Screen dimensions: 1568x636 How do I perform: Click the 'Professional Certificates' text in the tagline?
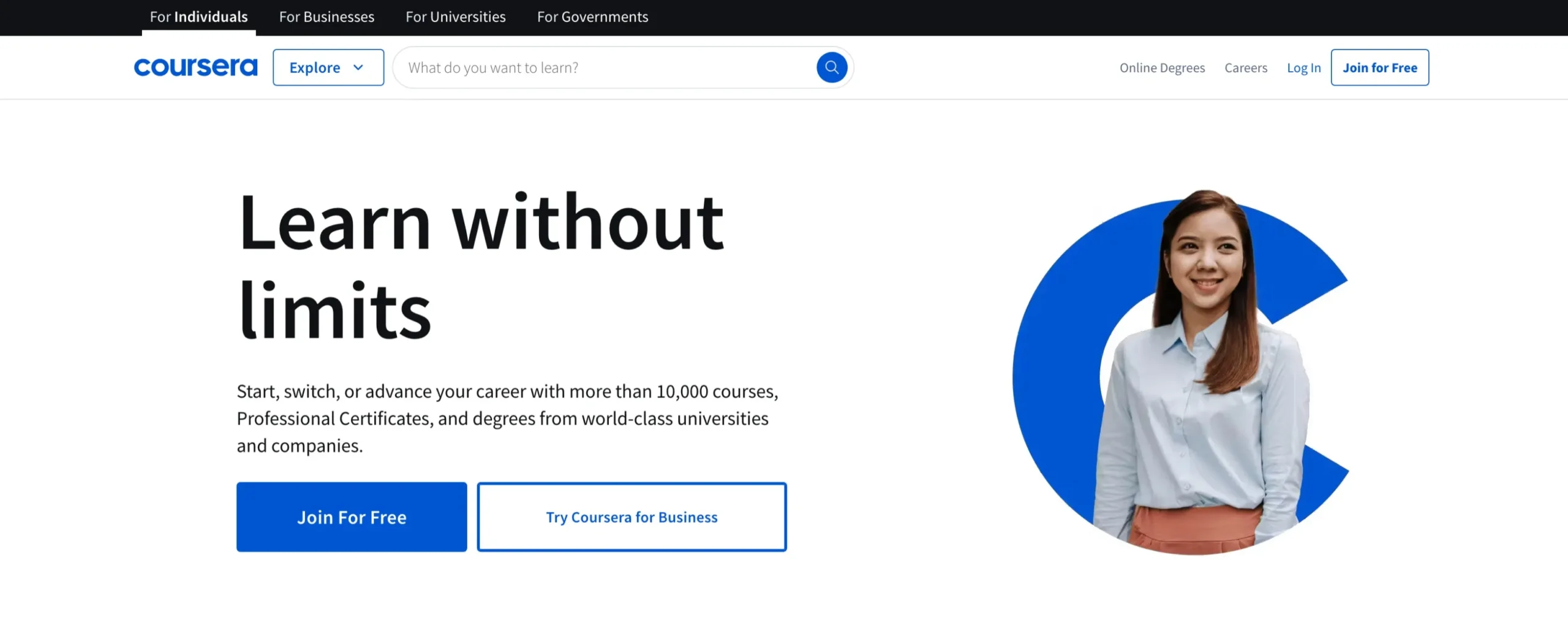point(333,418)
